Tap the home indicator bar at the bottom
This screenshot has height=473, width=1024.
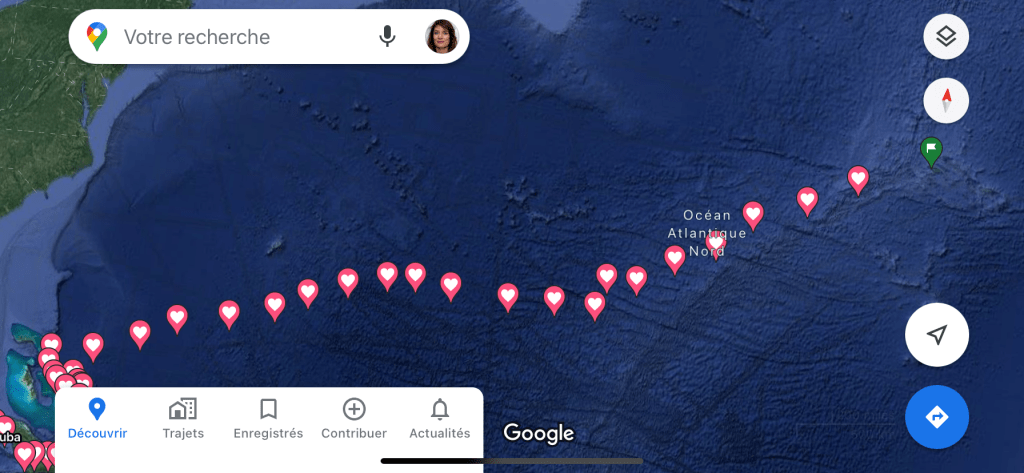511,461
